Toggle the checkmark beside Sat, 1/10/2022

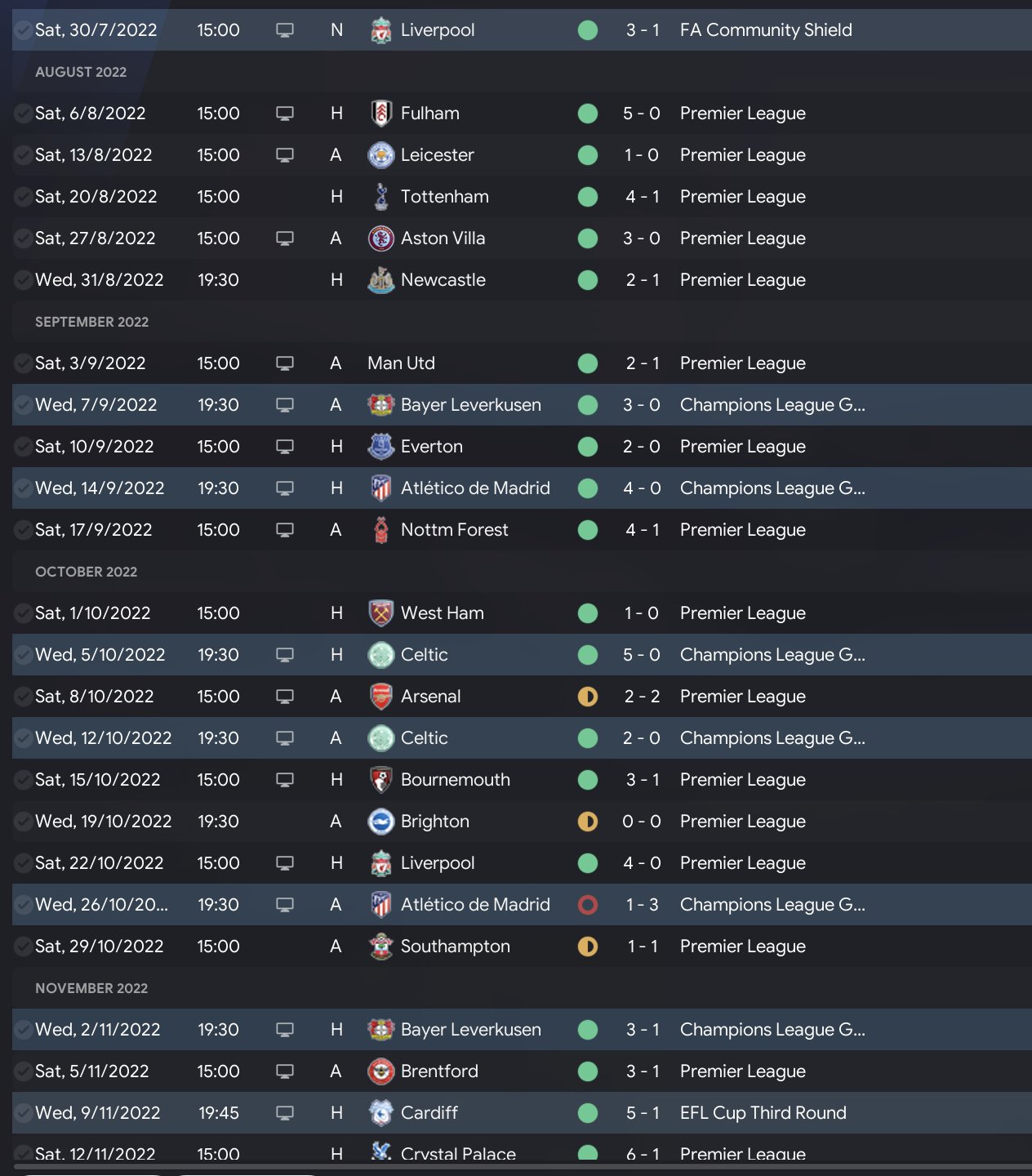(x=24, y=613)
